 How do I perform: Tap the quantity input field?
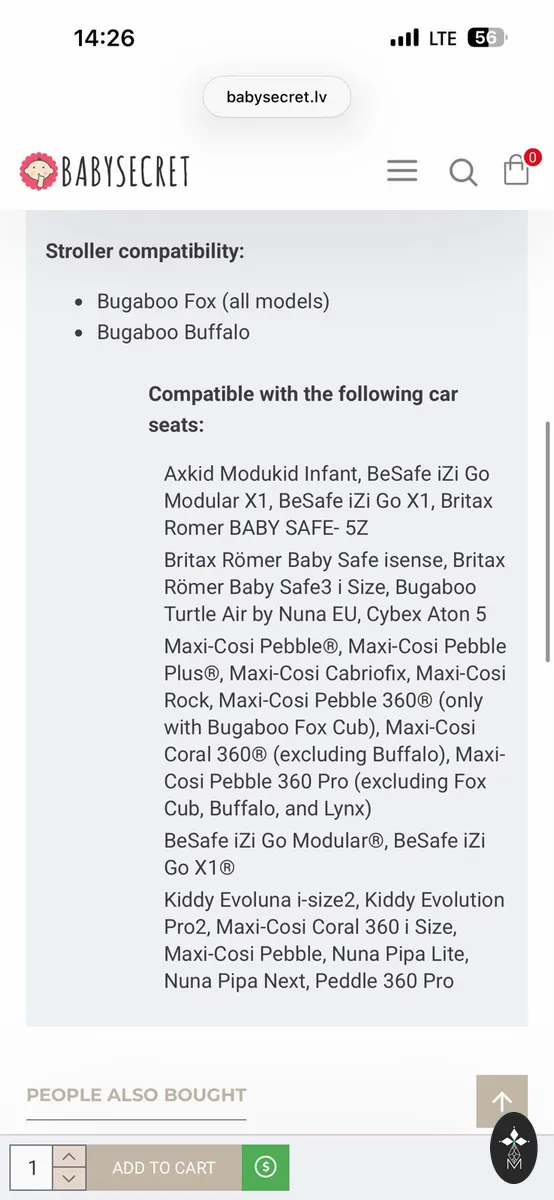point(31,1167)
